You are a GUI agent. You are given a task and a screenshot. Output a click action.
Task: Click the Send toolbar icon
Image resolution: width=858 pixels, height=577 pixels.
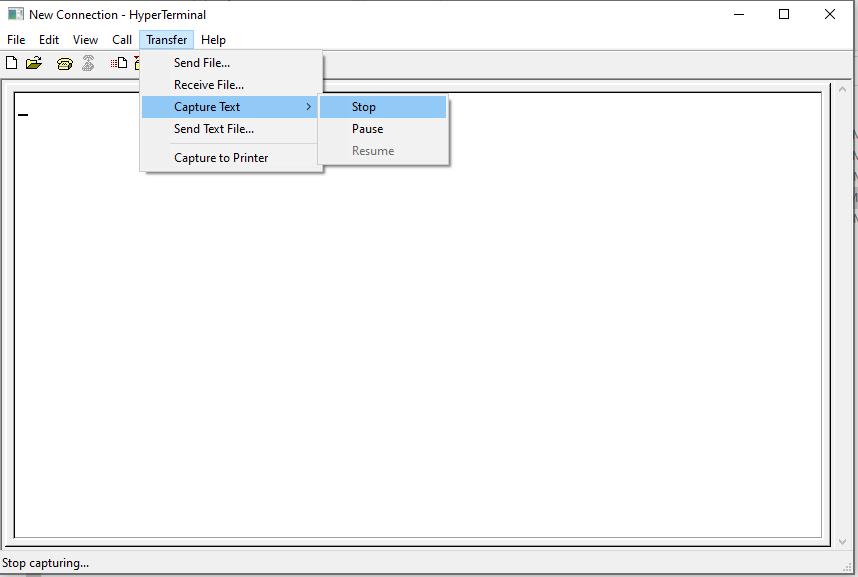119,62
